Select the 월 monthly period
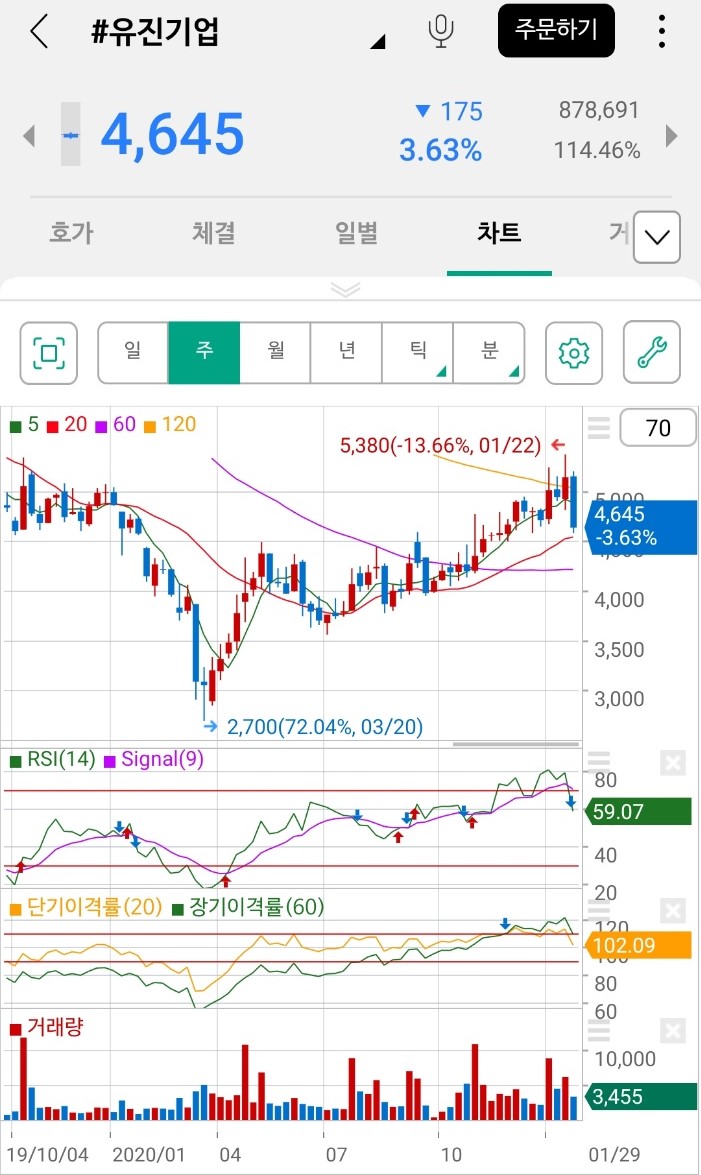Viewport: 701px width, 1175px height. click(x=275, y=353)
